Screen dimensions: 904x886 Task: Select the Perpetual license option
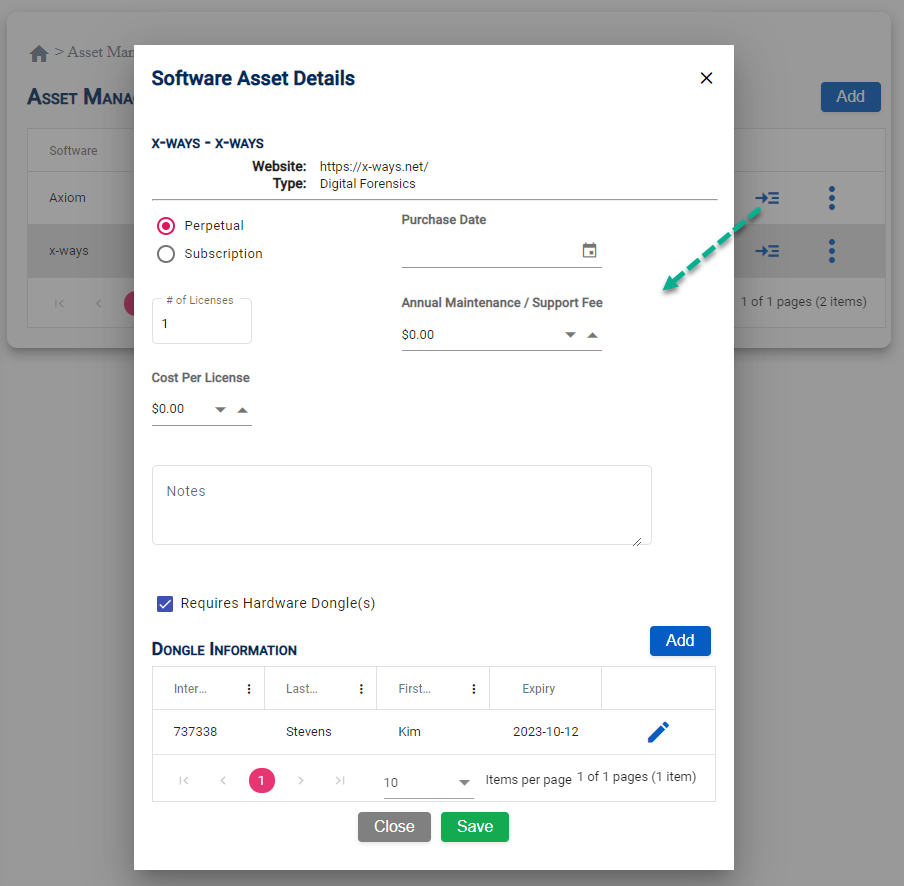click(166, 226)
